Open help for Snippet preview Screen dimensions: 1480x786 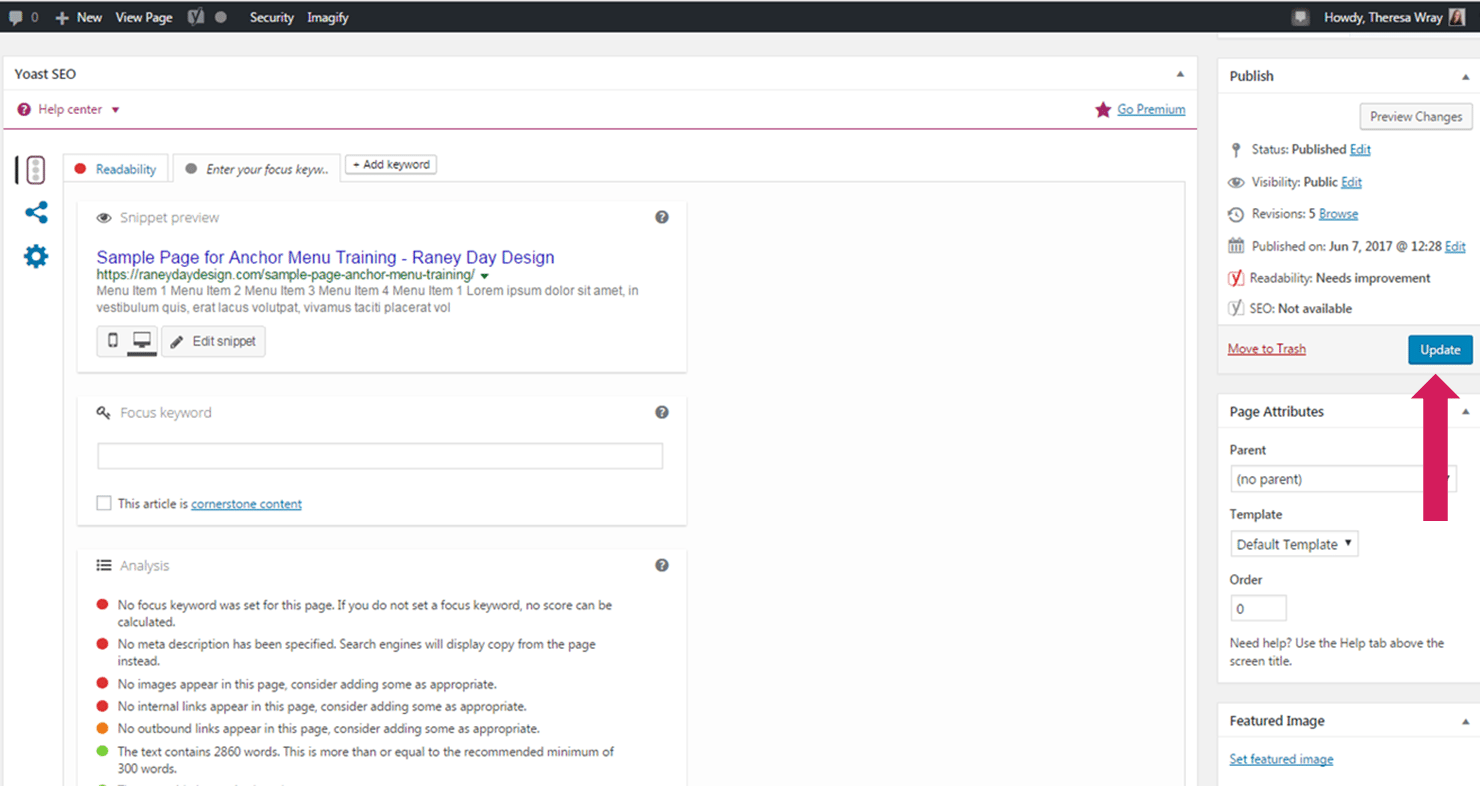pos(662,217)
